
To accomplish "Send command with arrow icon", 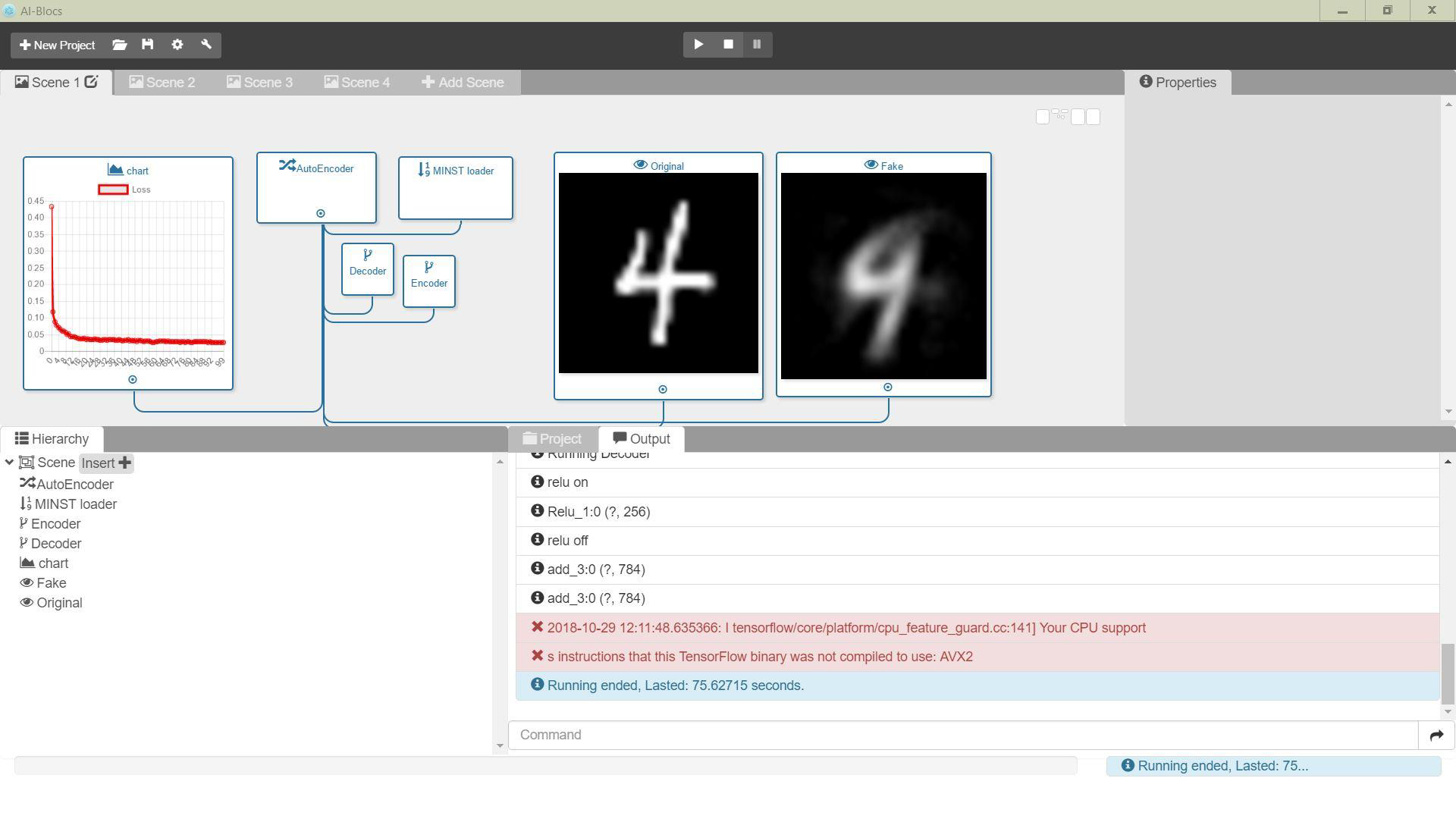I will 1436,735.
